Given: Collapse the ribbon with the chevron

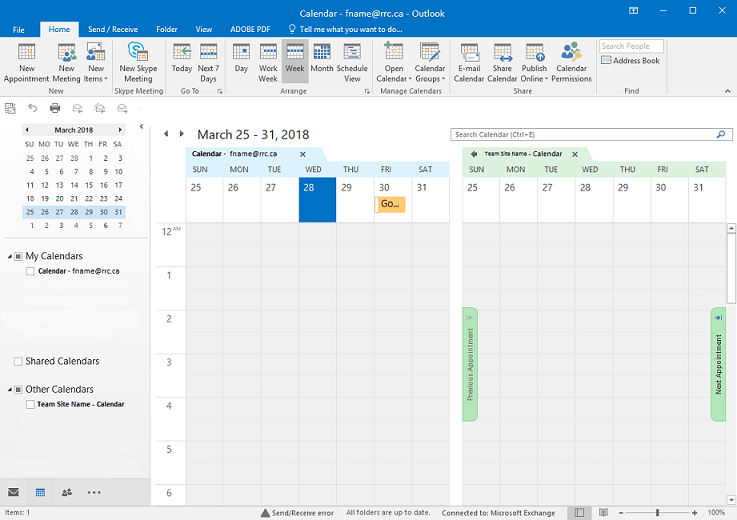Looking at the screenshot, I should tap(727, 91).
